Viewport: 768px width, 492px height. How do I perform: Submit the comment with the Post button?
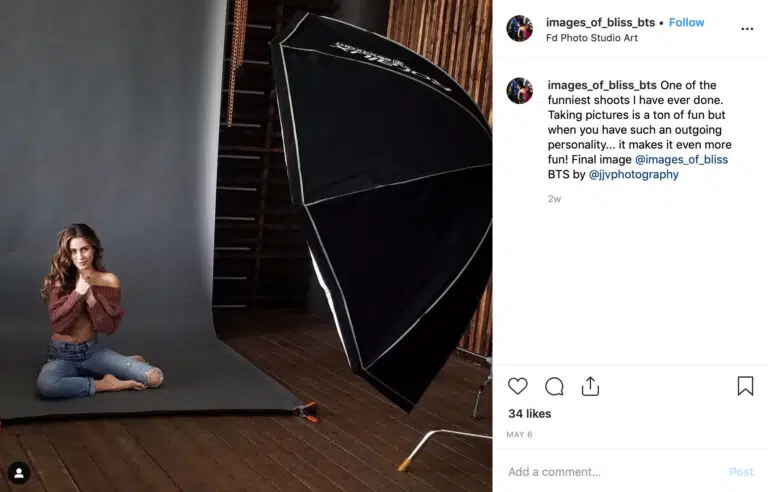tap(741, 472)
